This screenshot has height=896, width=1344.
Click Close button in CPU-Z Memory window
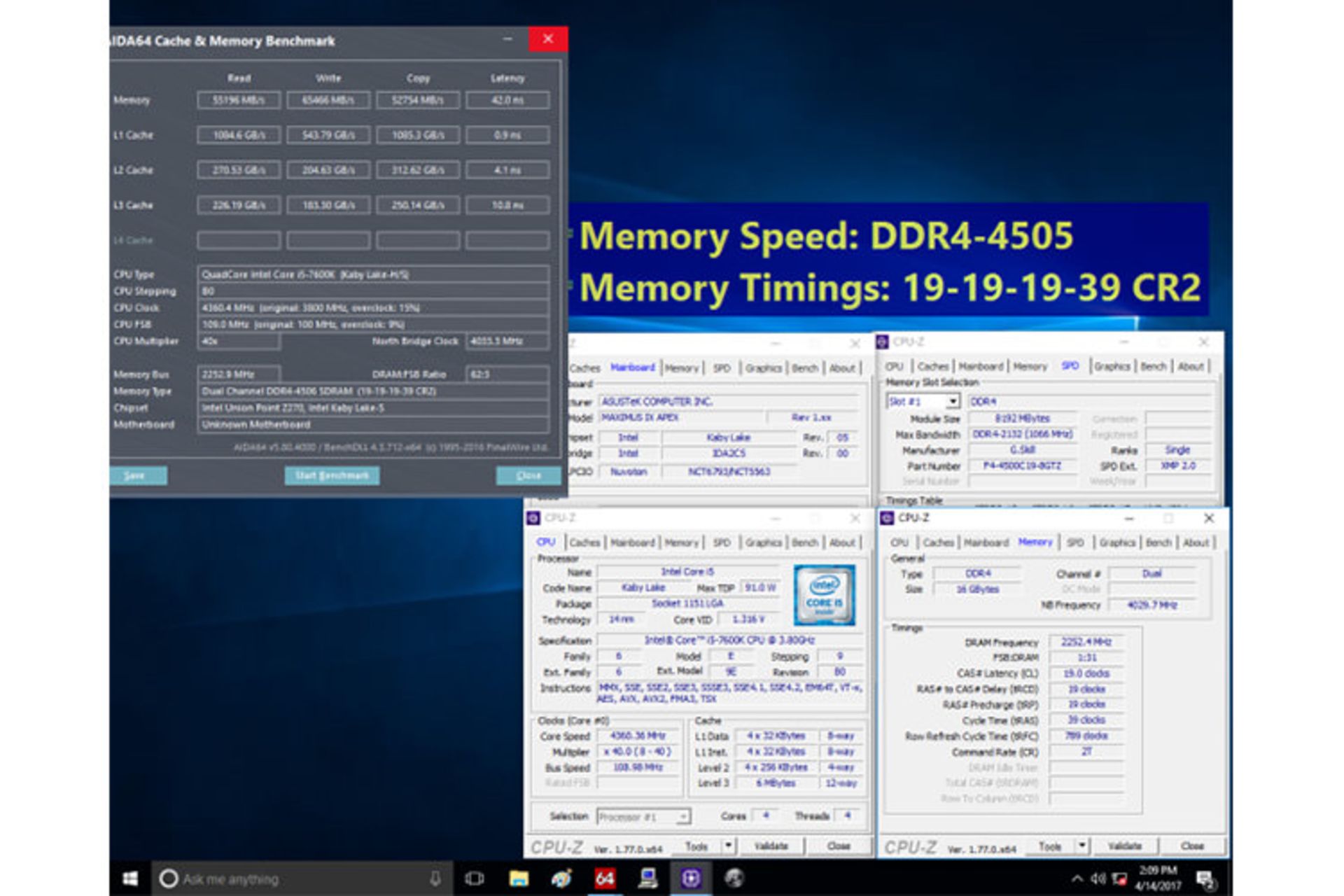[1192, 846]
